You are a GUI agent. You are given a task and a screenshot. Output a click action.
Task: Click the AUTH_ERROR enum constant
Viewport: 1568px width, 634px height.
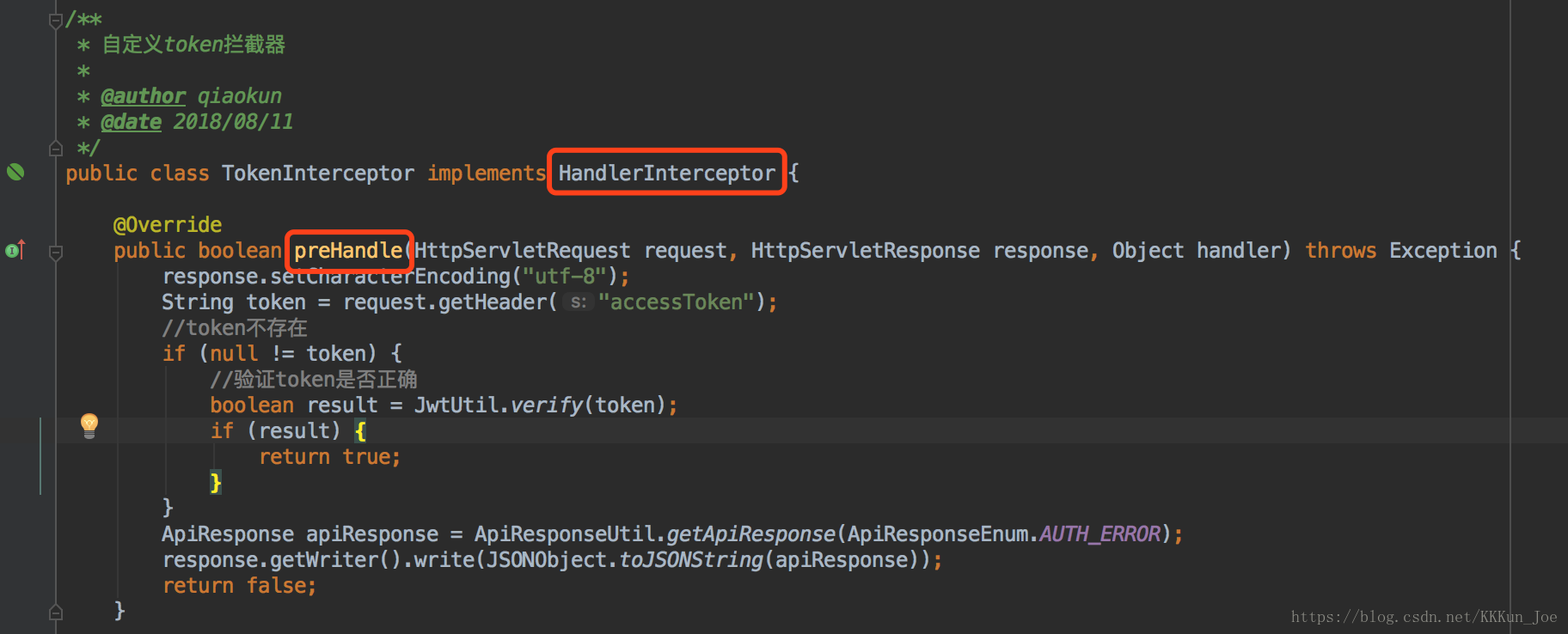pyautogui.click(x=1099, y=534)
